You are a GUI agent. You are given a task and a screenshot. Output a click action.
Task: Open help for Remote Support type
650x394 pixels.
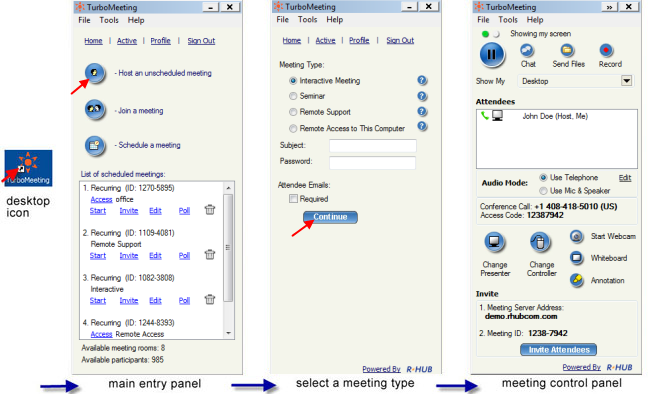[x=422, y=112]
